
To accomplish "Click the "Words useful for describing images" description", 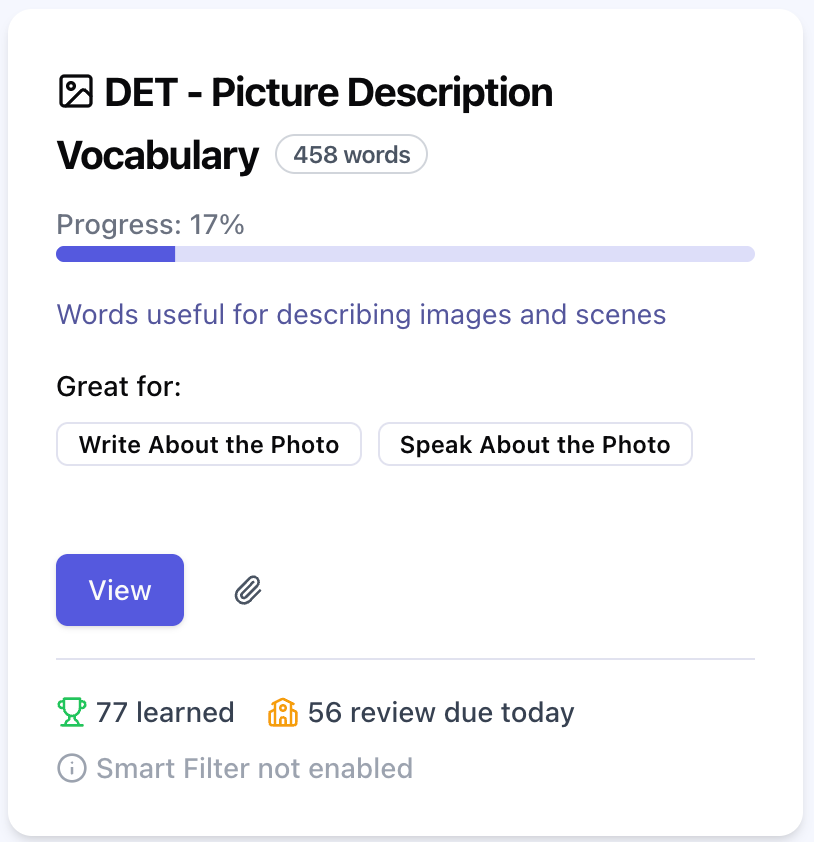I will [x=361, y=315].
